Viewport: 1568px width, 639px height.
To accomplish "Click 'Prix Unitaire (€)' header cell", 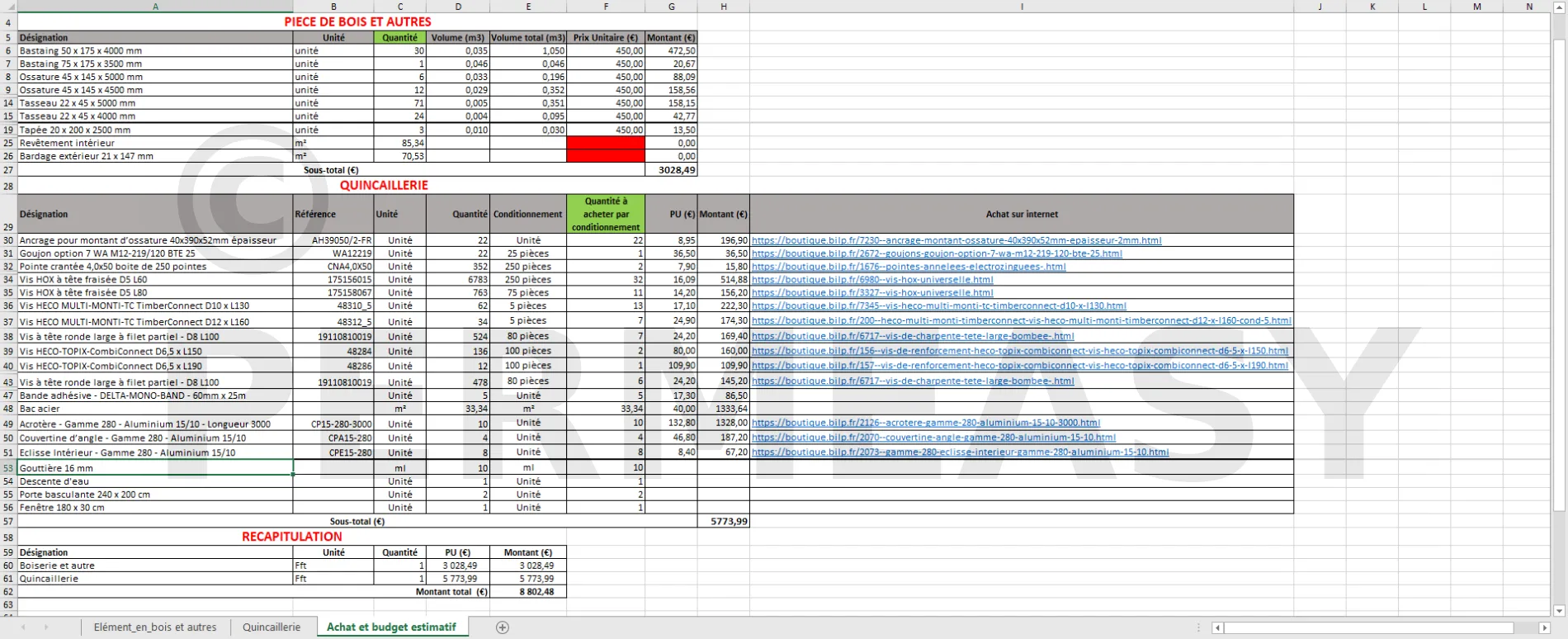I will click(606, 38).
